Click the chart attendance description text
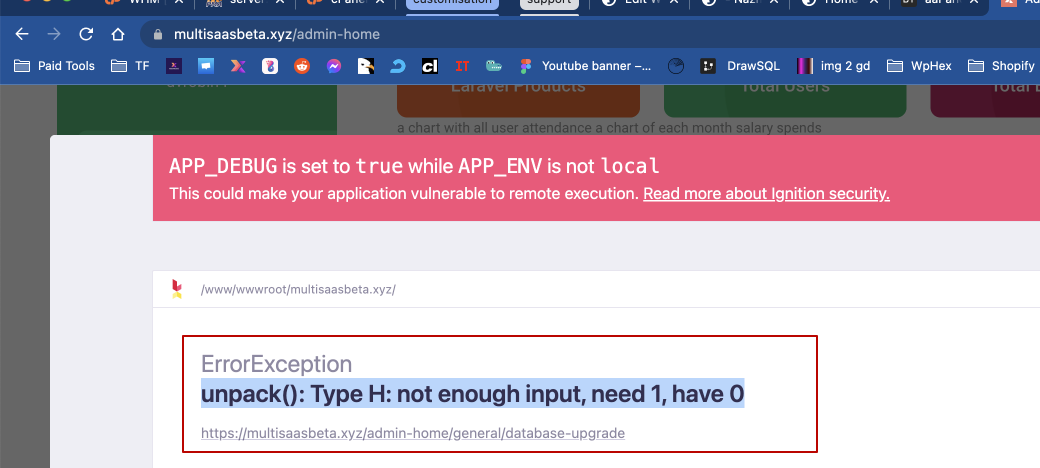The width and height of the screenshot is (1040, 468). click(x=609, y=128)
